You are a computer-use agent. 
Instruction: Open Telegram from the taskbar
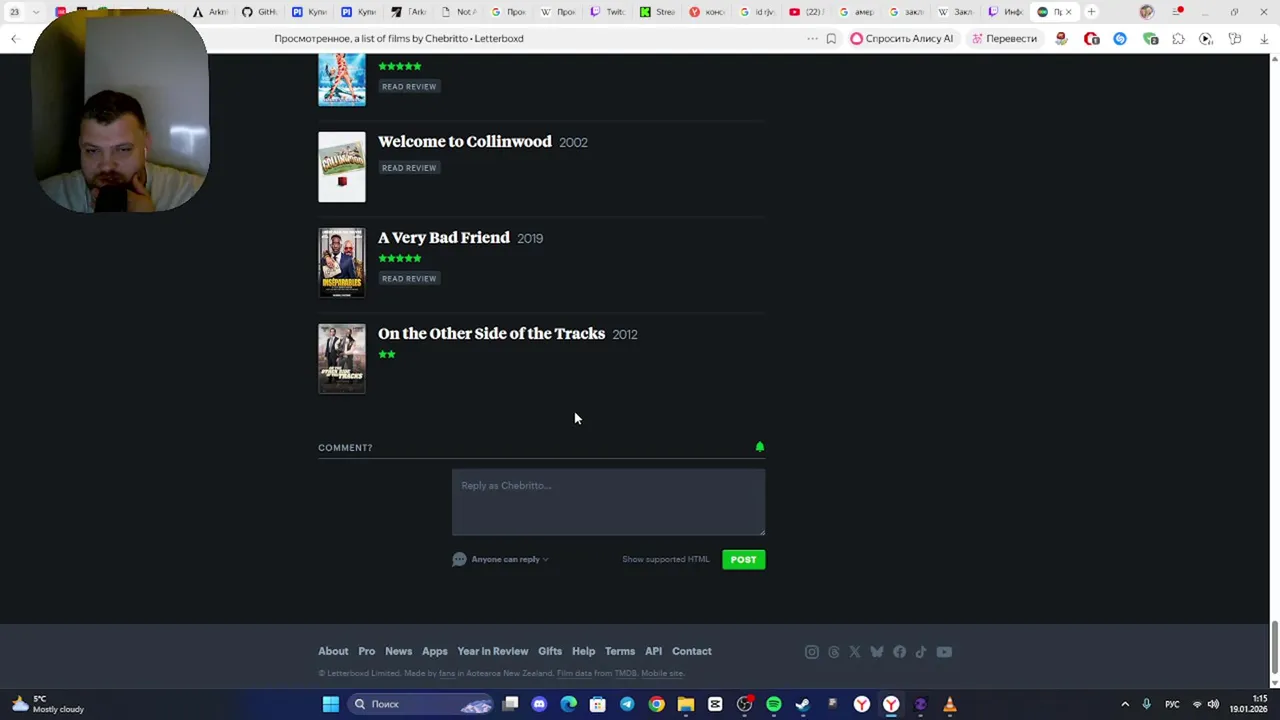(x=627, y=704)
